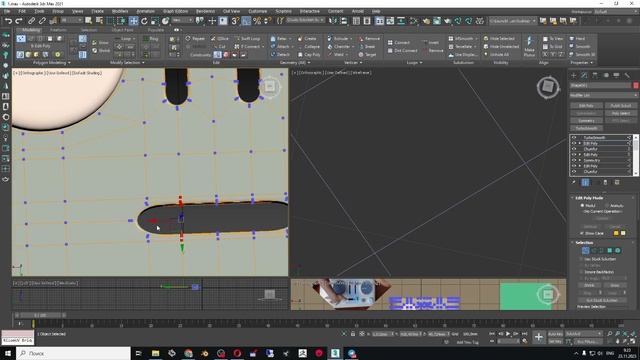
Task: Activate vertex sub-object level in ribbon
Action: point(21,38)
